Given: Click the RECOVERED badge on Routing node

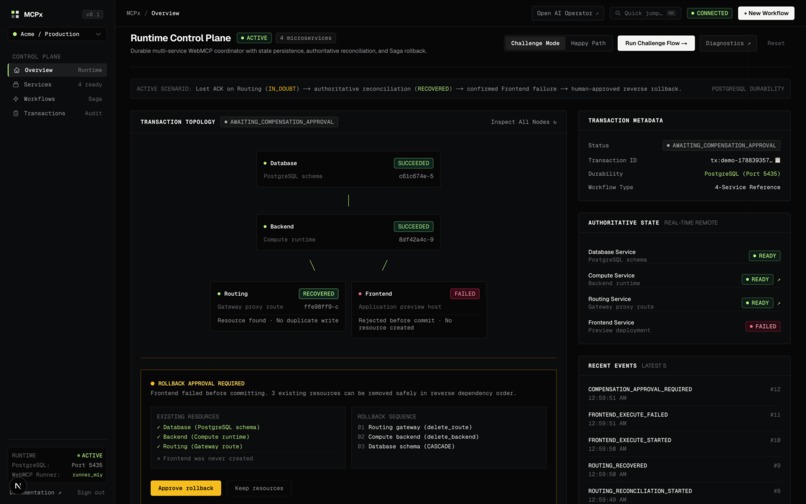Looking at the screenshot, I should coord(318,294).
